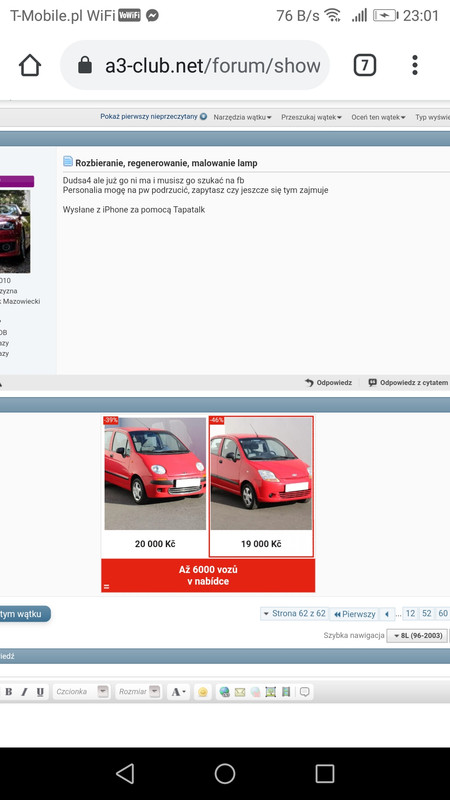This screenshot has height=800, width=450.
Task: Open the '8L (96-2003)' quick navigation dropdown
Action: [417, 636]
